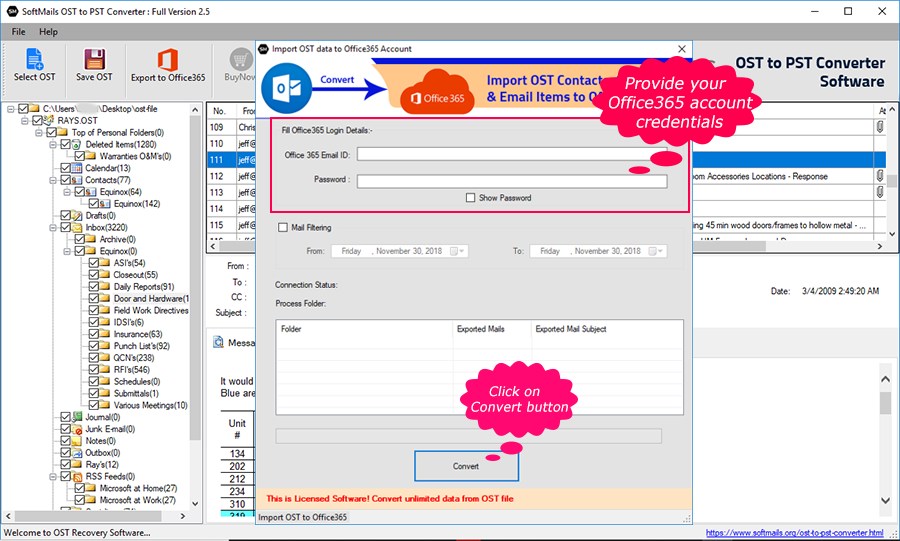The height and width of the screenshot is (541, 900).
Task: Uncheck the Microsoft at Home(27) checkbox
Action: 80,488
